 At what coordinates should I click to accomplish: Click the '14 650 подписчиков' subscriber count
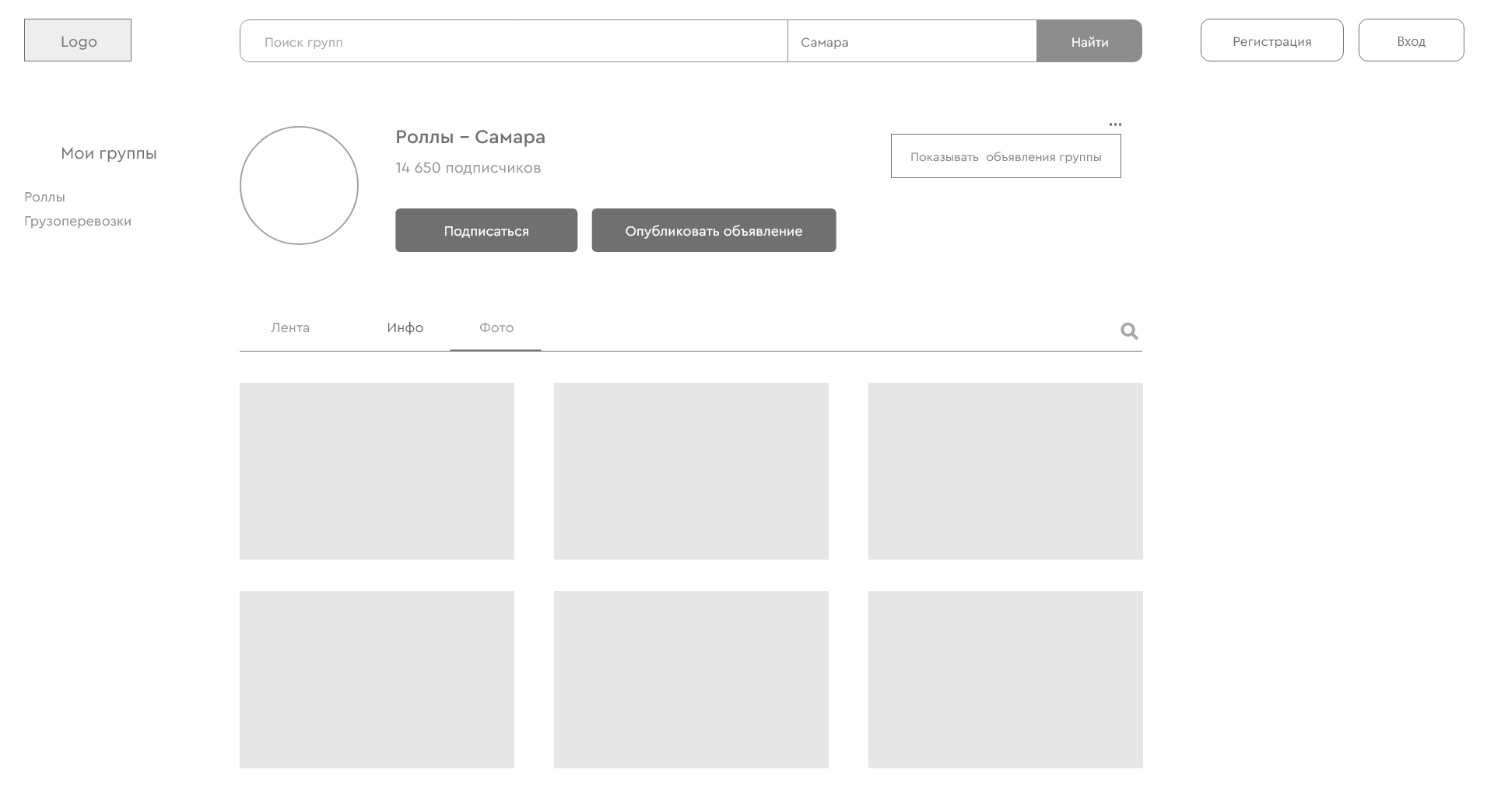coord(468,168)
